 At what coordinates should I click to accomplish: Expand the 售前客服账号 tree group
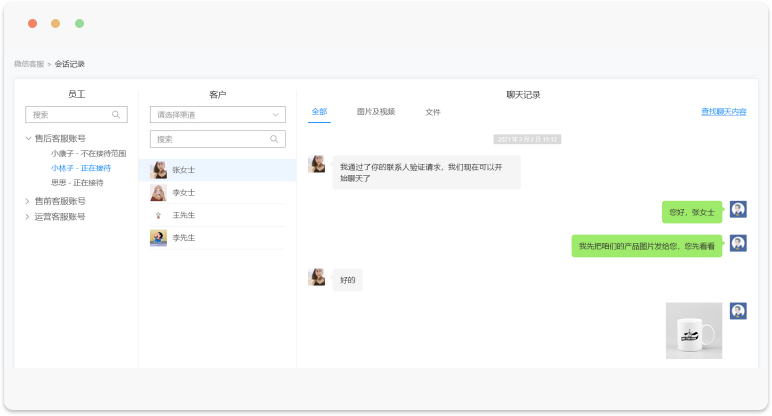[29, 201]
